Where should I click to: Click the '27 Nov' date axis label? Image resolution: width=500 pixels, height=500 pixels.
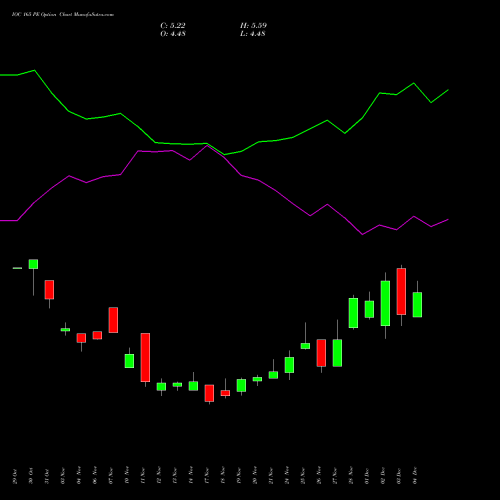[x=335, y=476]
